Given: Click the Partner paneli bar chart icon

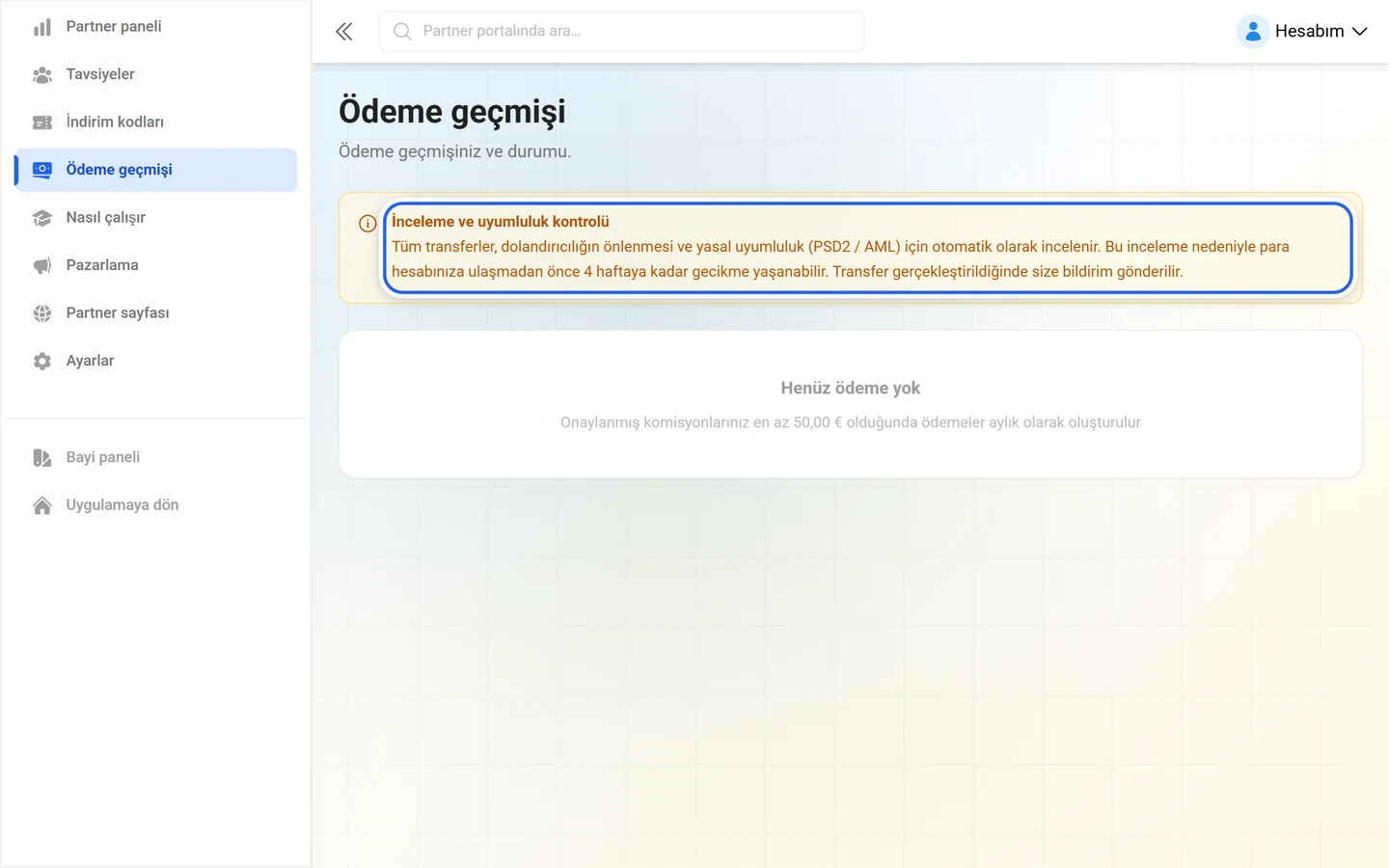Looking at the screenshot, I should tap(42, 27).
